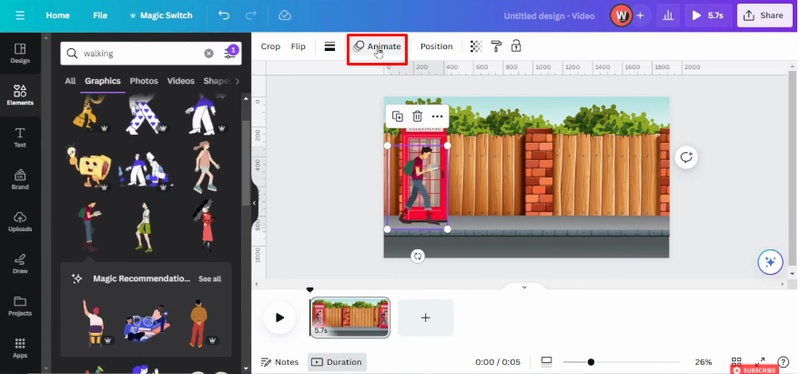Select the purple heart pants legs graphic
Screen dimensions: 800x374
click(x=145, y=115)
